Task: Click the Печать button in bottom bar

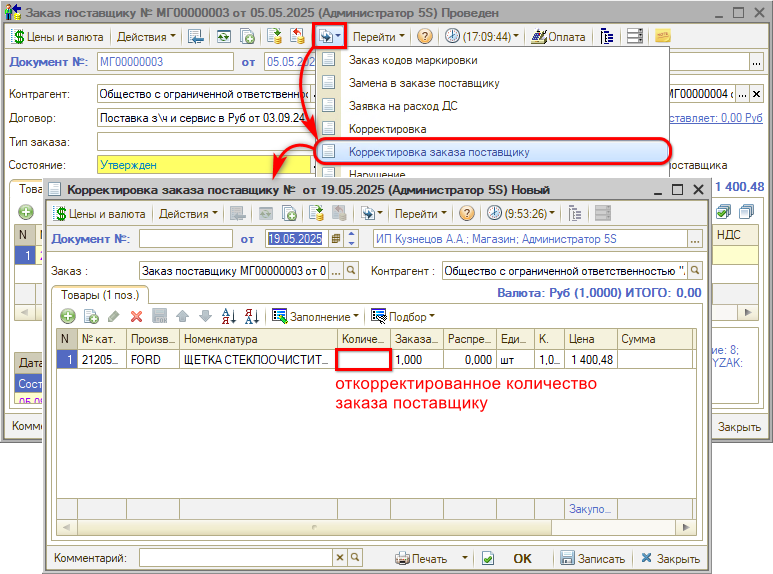Action: pyautogui.click(x=422, y=558)
